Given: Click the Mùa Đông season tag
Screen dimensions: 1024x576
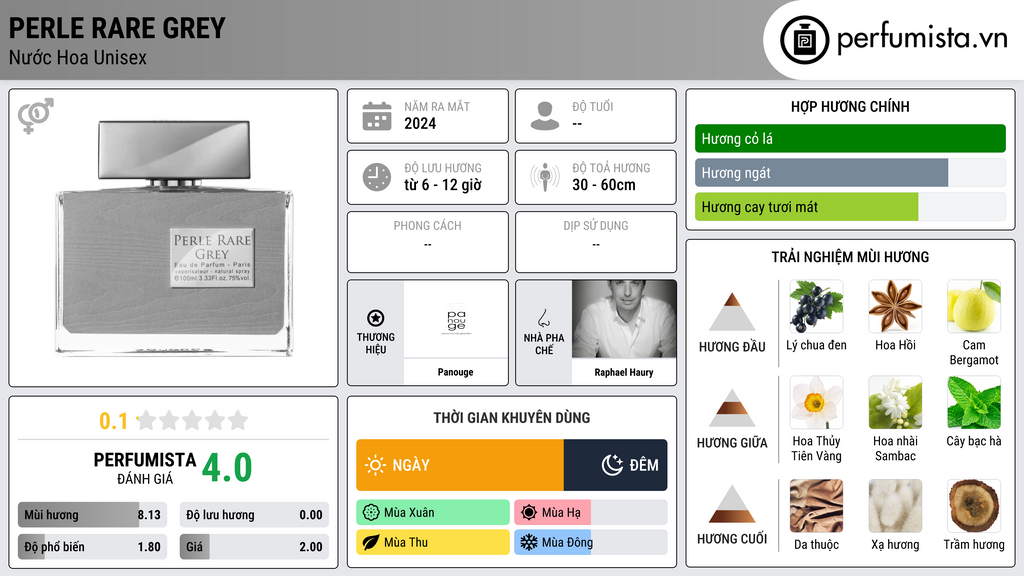Looking at the screenshot, I should tap(590, 542).
